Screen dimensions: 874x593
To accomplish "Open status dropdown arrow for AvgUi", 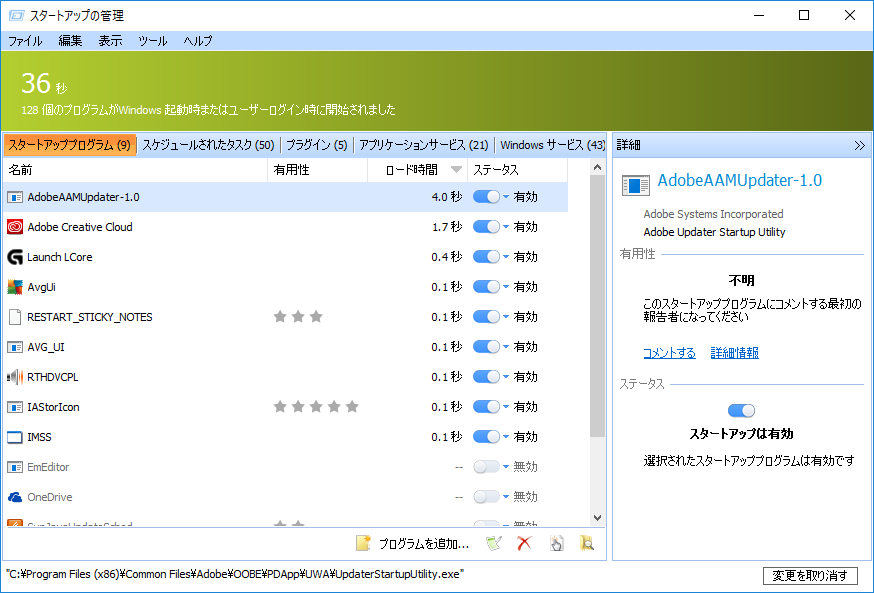I will (506, 287).
